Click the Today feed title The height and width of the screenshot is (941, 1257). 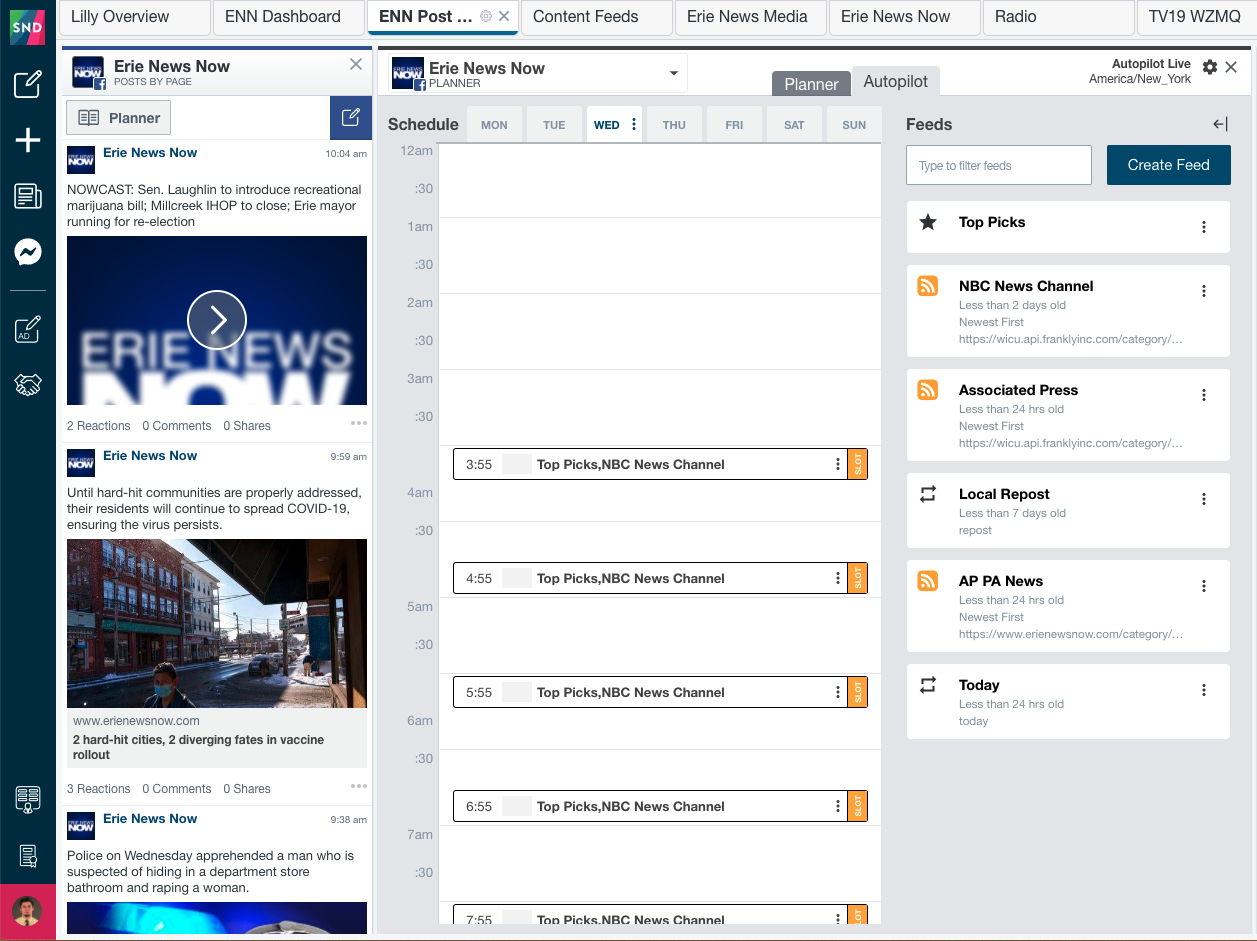click(x=979, y=685)
